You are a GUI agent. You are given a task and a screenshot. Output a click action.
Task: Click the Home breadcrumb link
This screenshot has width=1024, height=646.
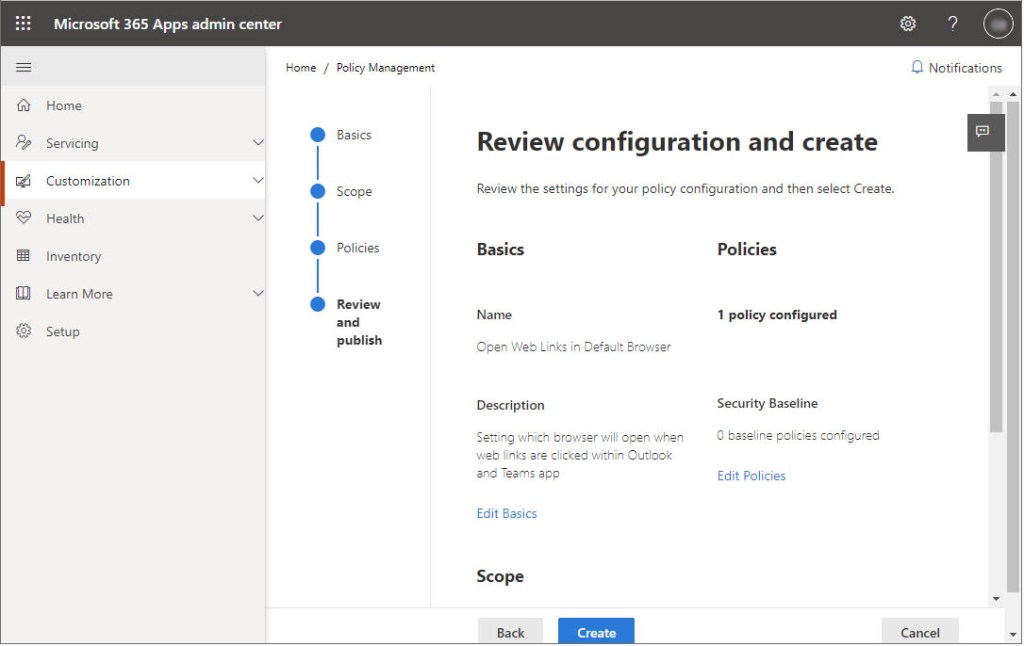pos(300,67)
